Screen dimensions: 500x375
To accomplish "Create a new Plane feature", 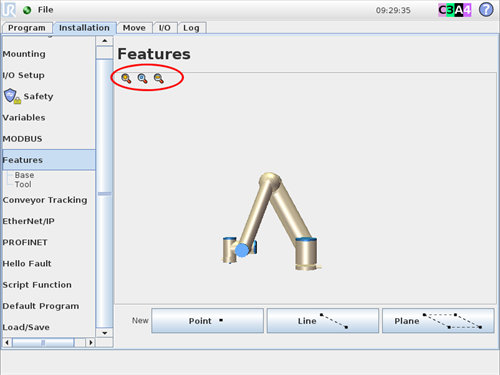I will (x=438, y=321).
